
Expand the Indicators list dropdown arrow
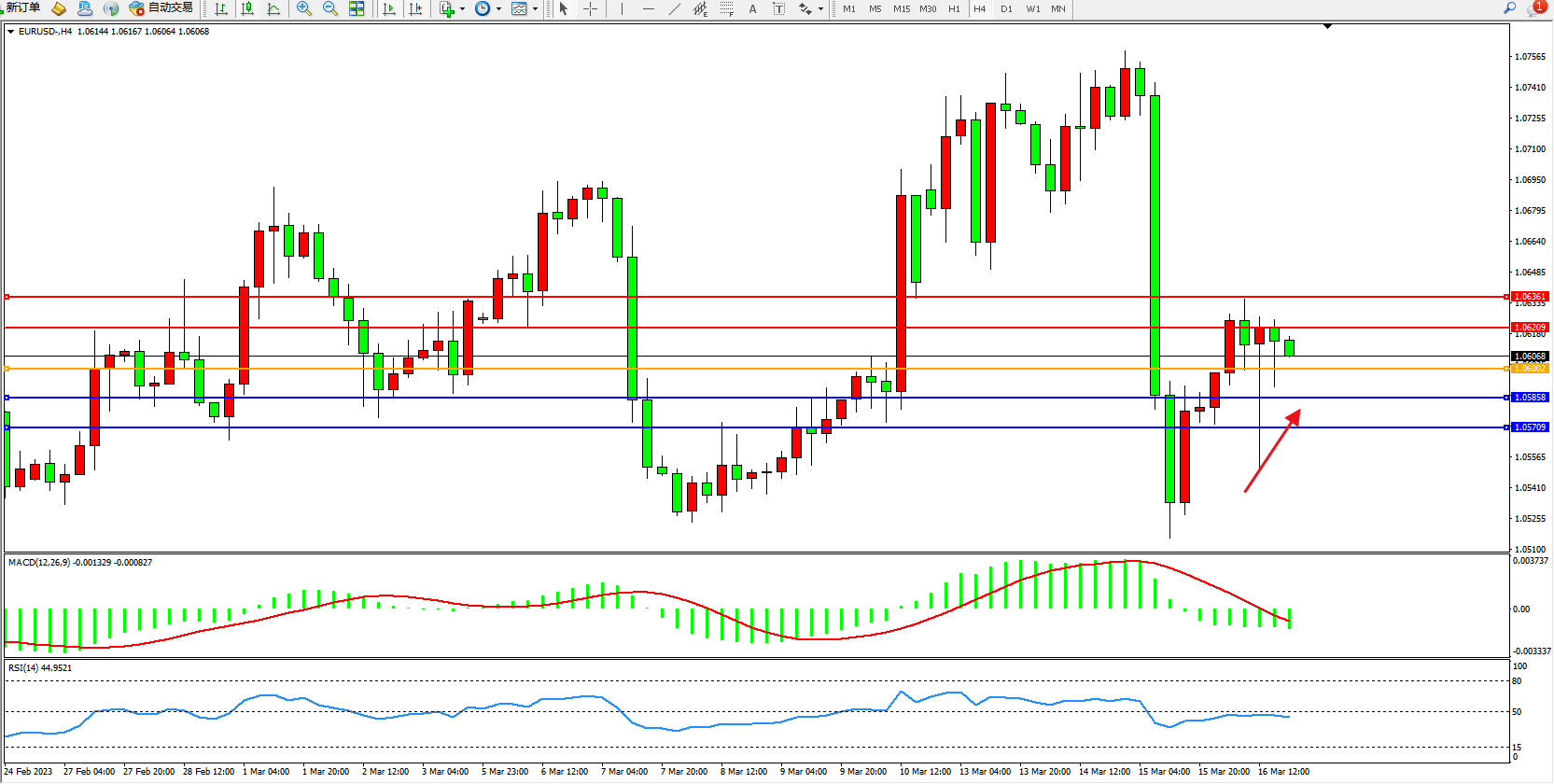462,9
